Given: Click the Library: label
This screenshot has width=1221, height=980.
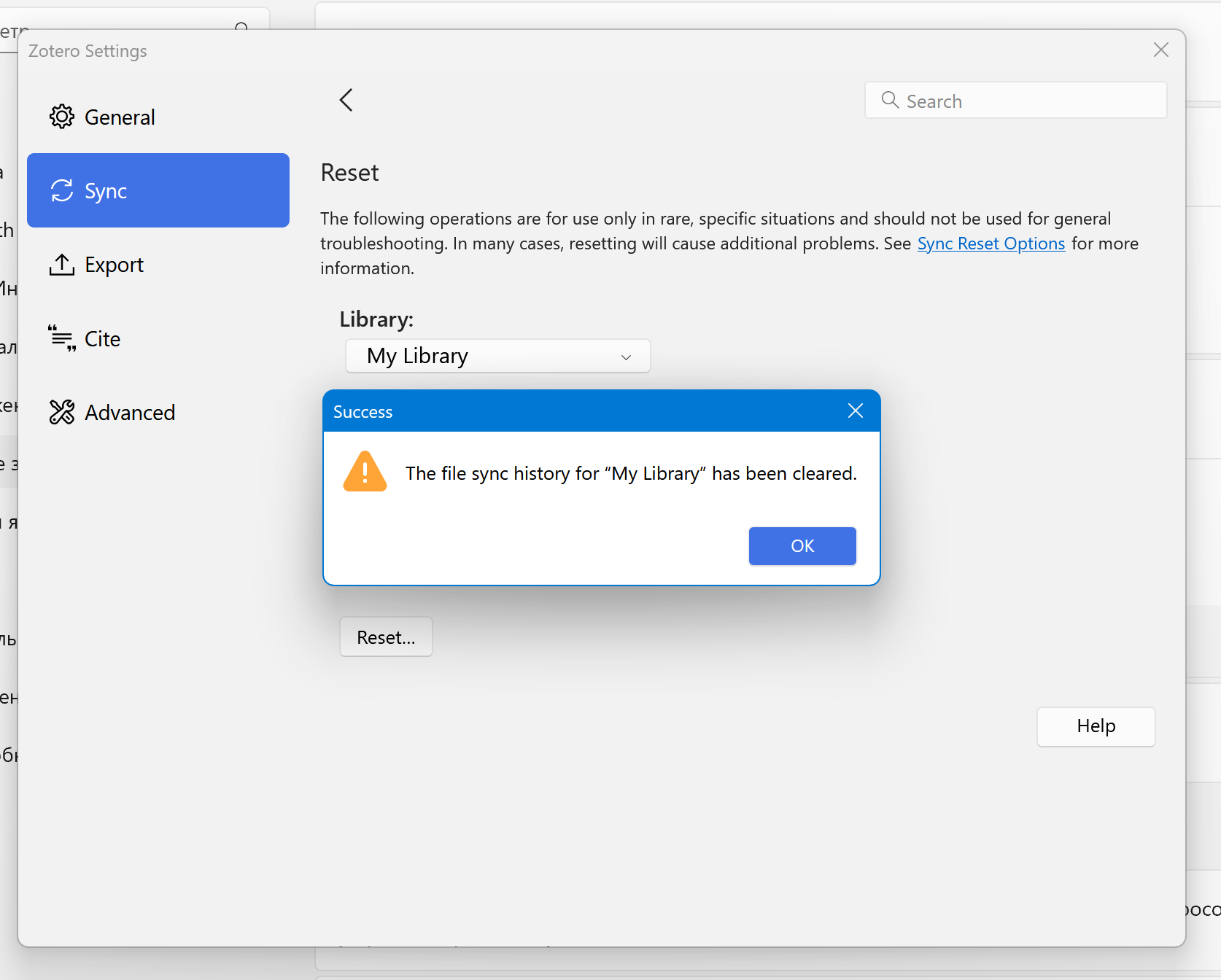Looking at the screenshot, I should [376, 319].
